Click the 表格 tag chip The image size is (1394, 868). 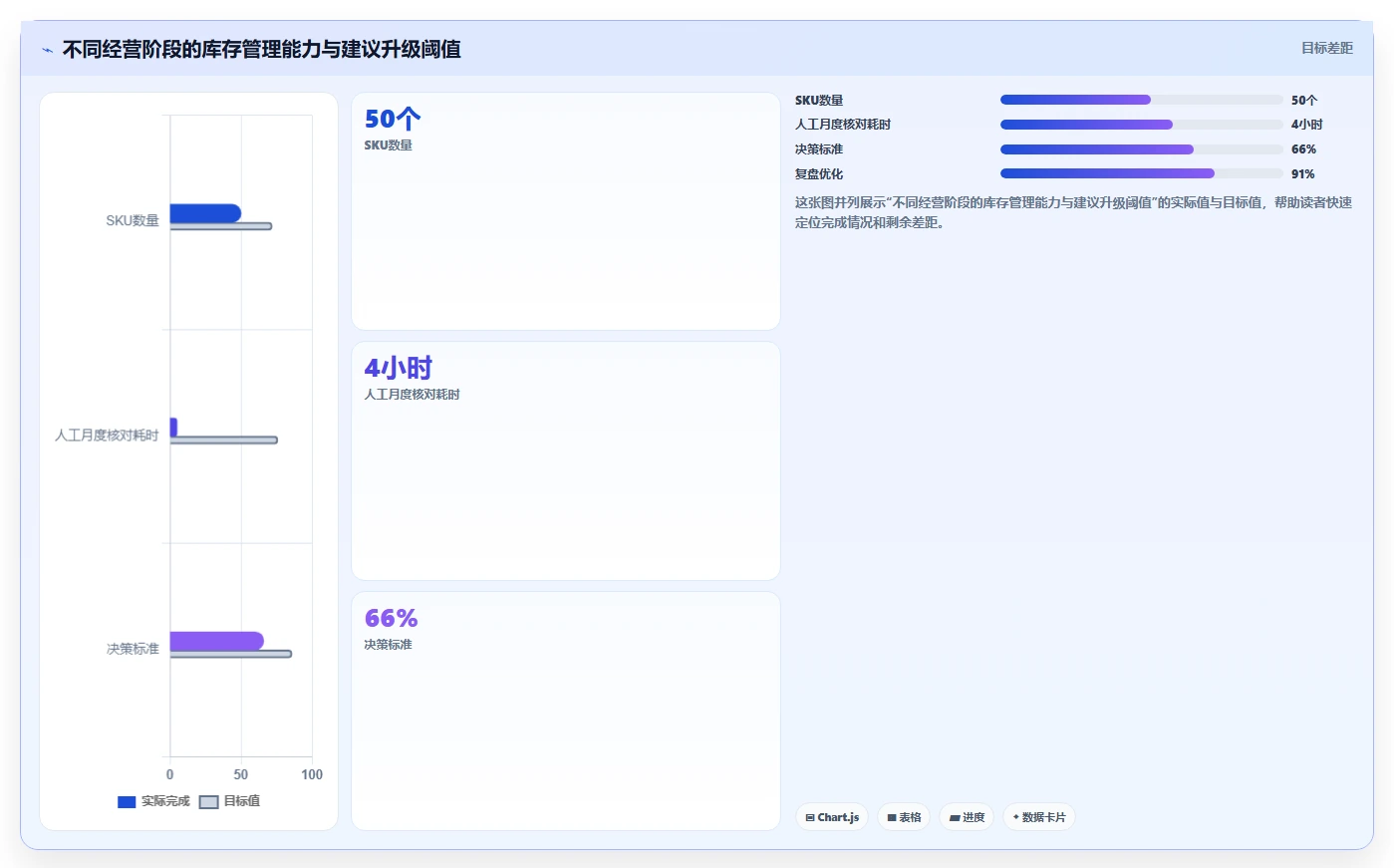[904, 817]
